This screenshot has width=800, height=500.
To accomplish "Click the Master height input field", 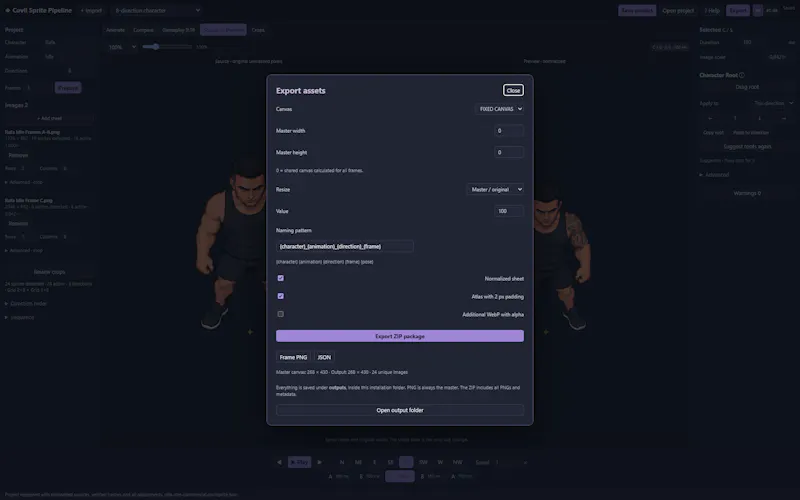I will (x=509, y=152).
